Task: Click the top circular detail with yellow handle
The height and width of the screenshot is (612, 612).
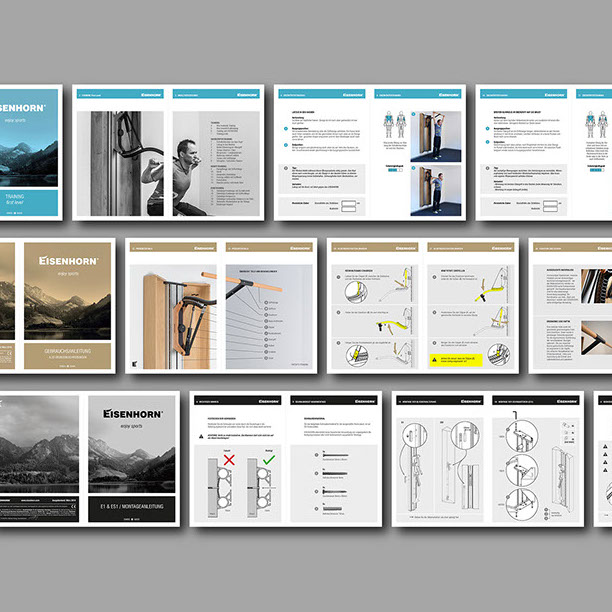Action: click(x=355, y=290)
